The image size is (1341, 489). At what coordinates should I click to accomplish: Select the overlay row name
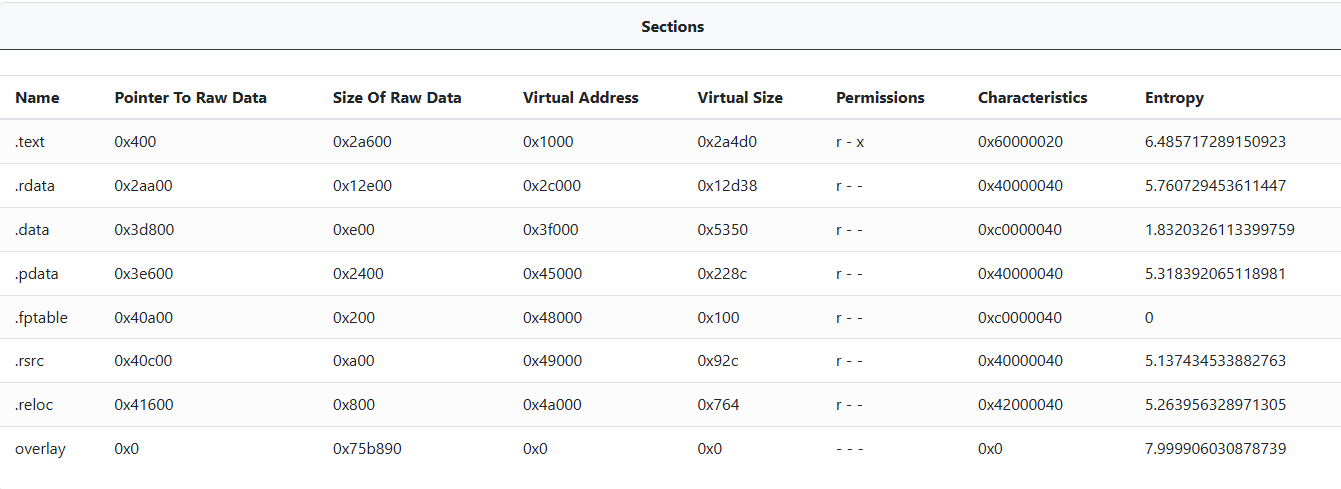[40, 449]
